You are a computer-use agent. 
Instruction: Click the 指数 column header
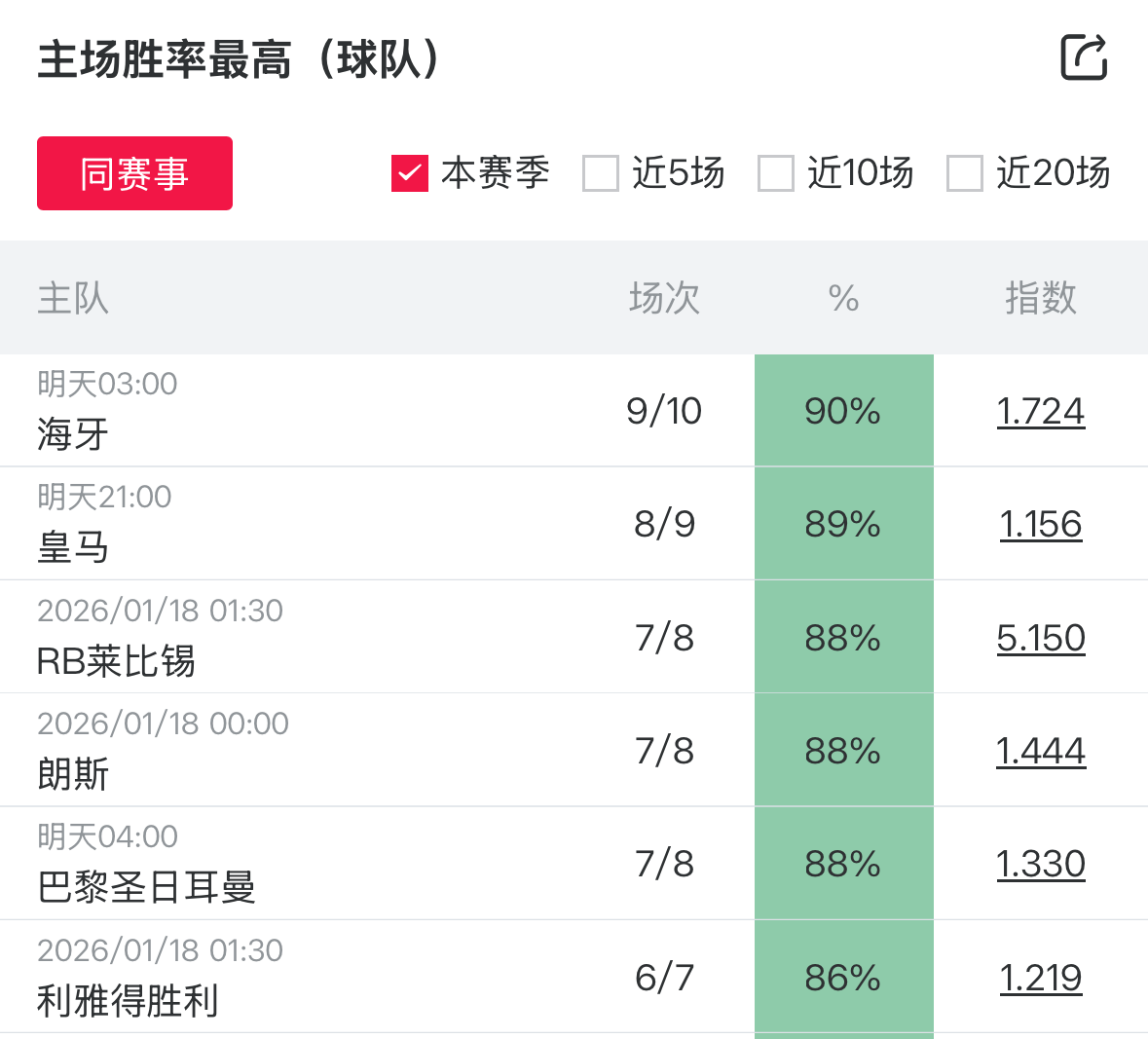point(1040,298)
